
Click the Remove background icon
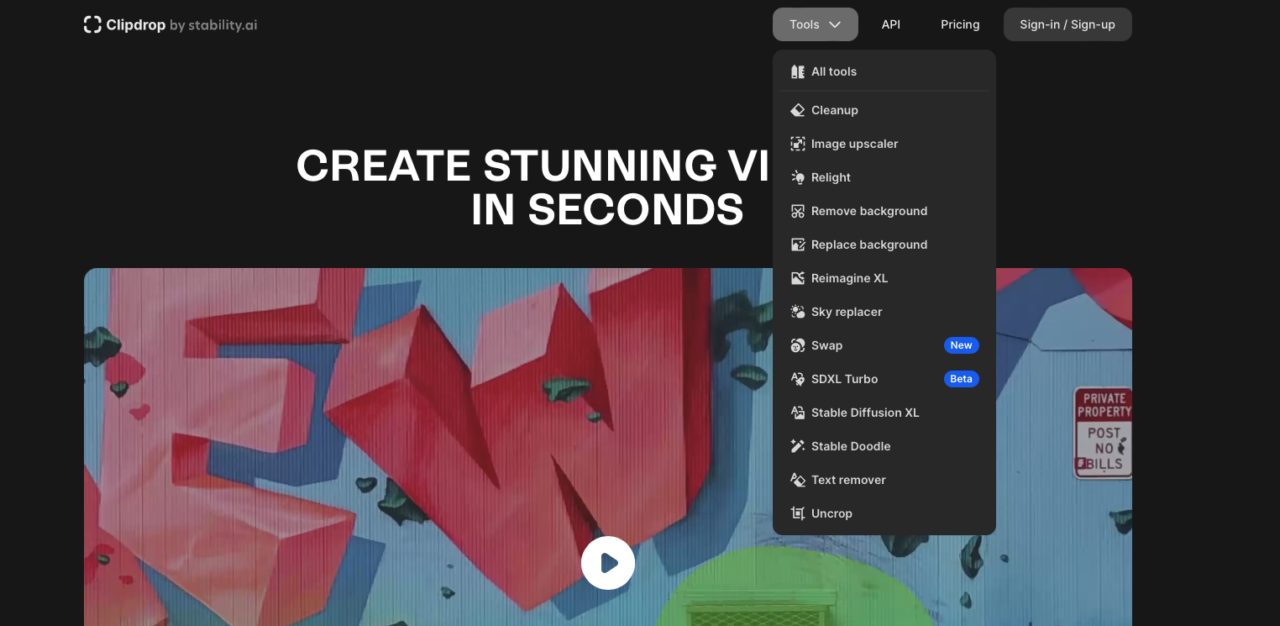pyautogui.click(x=797, y=211)
